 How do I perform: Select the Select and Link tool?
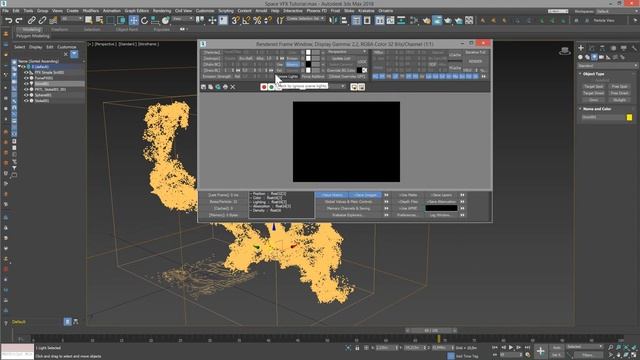pyautogui.click(x=31, y=20)
